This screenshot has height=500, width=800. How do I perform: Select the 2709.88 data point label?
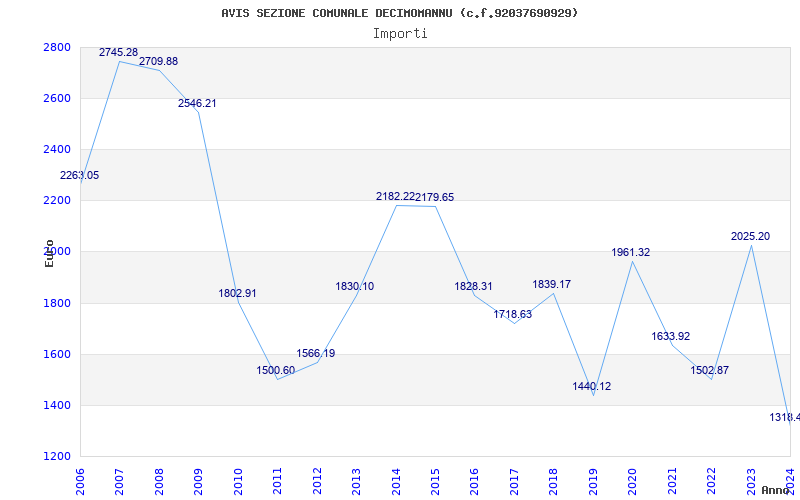(158, 61)
